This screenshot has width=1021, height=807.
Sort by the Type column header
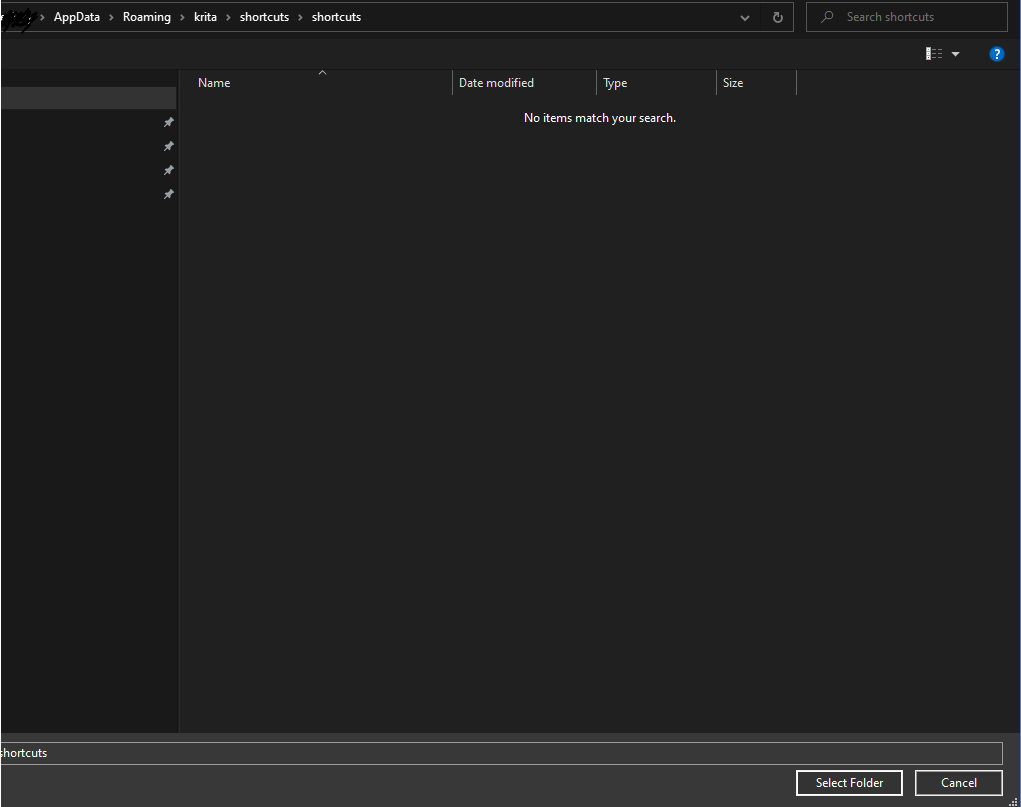615,83
